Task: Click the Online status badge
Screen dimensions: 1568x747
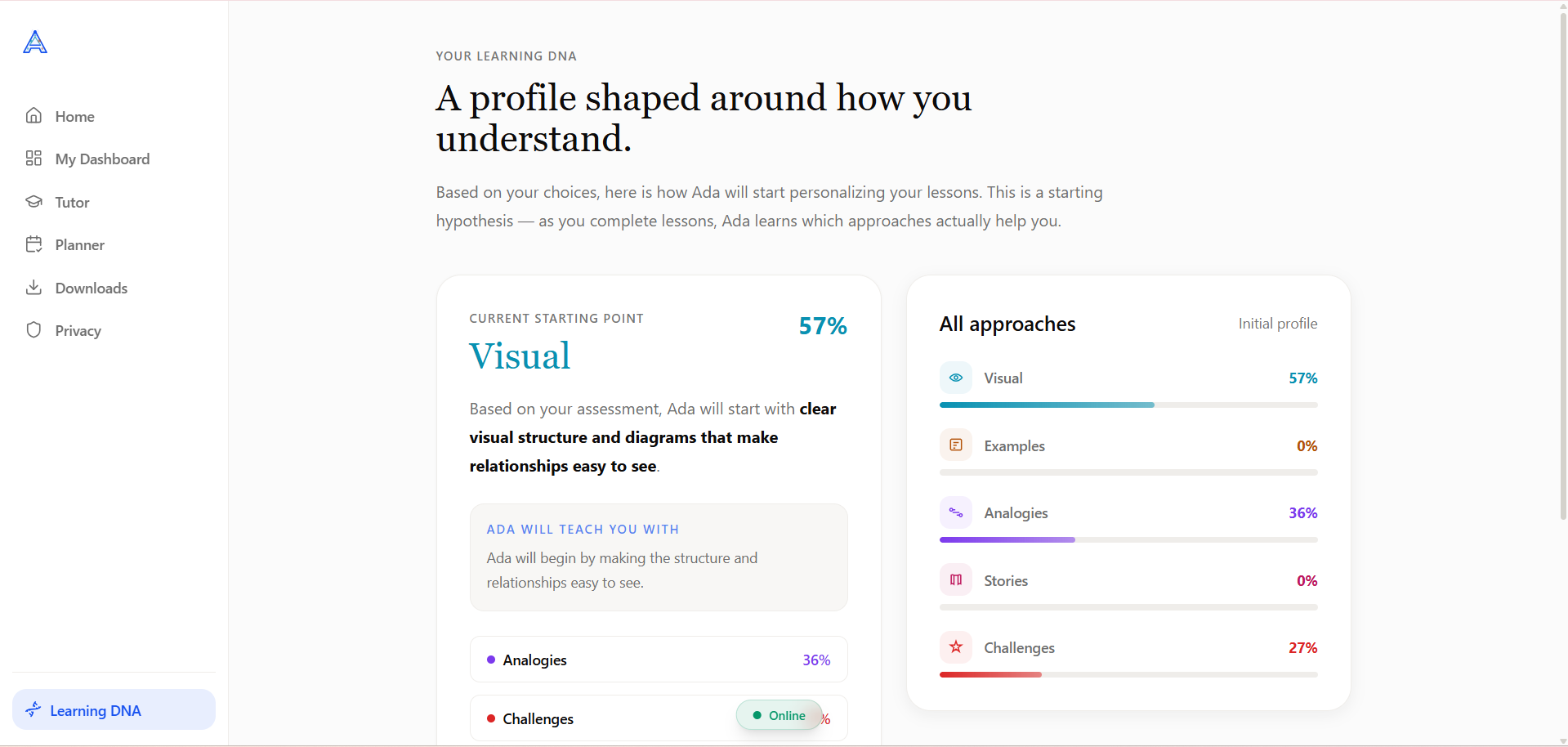Action: (x=780, y=715)
